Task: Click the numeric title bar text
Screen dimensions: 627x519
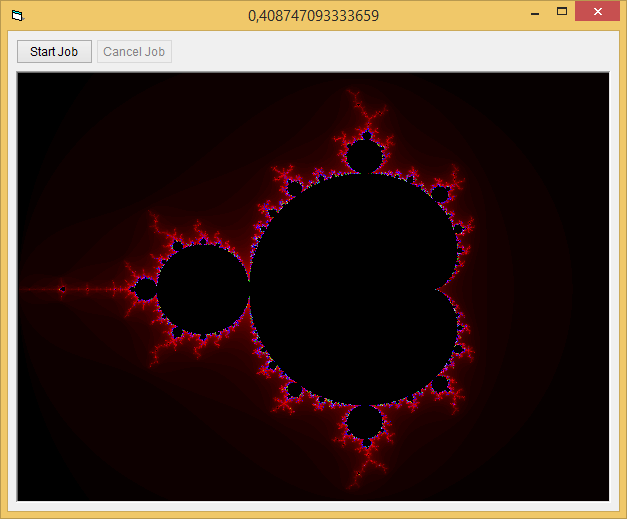Action: 314,15
